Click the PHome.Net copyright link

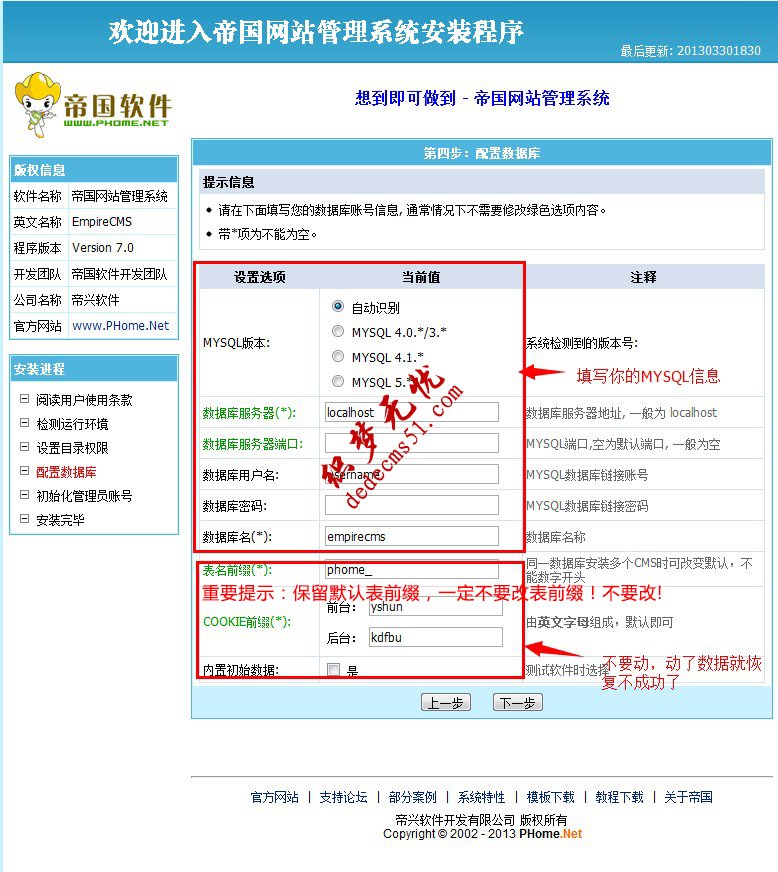pos(551,834)
